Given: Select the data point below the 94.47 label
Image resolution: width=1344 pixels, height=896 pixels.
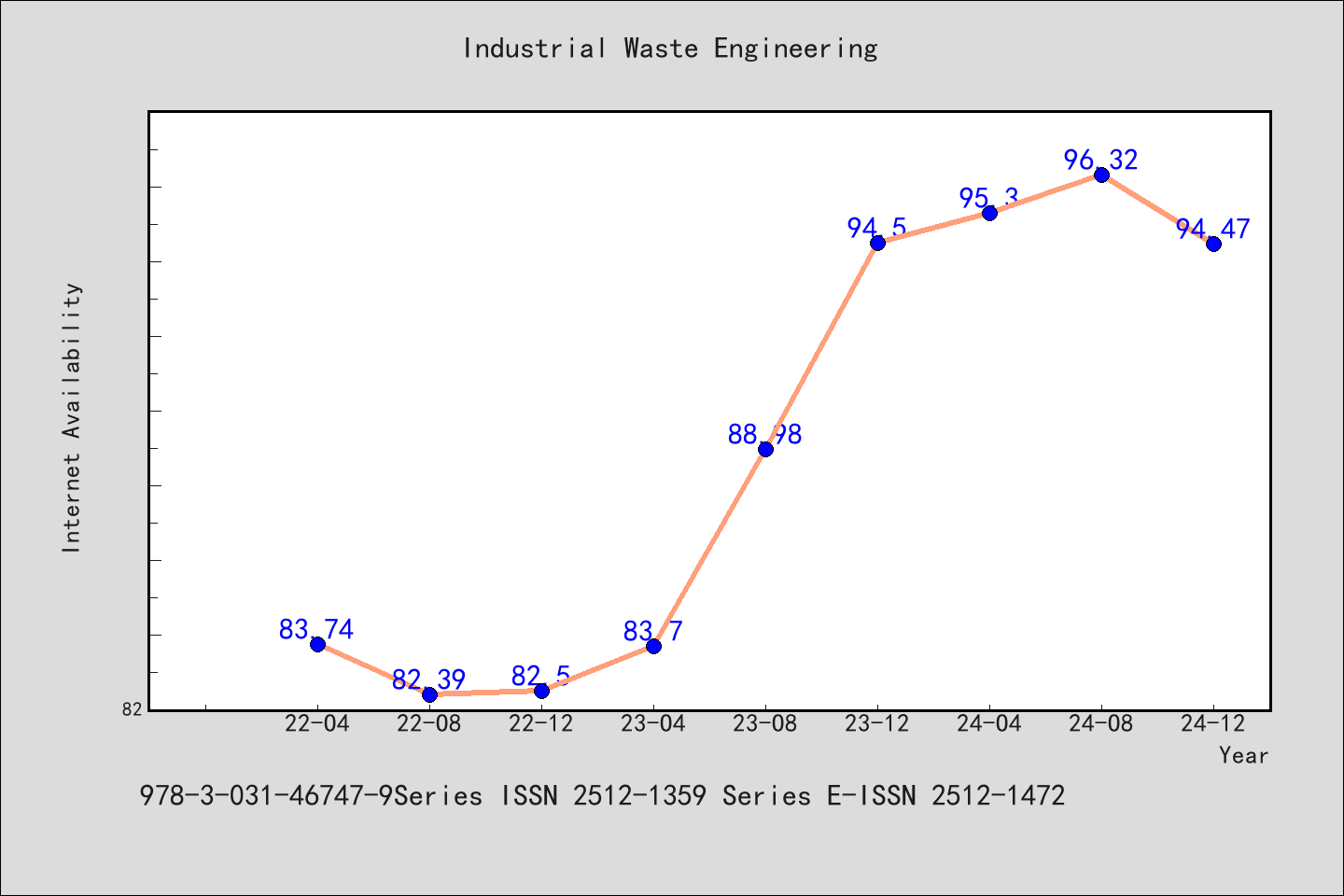Looking at the screenshot, I should tap(1213, 244).
